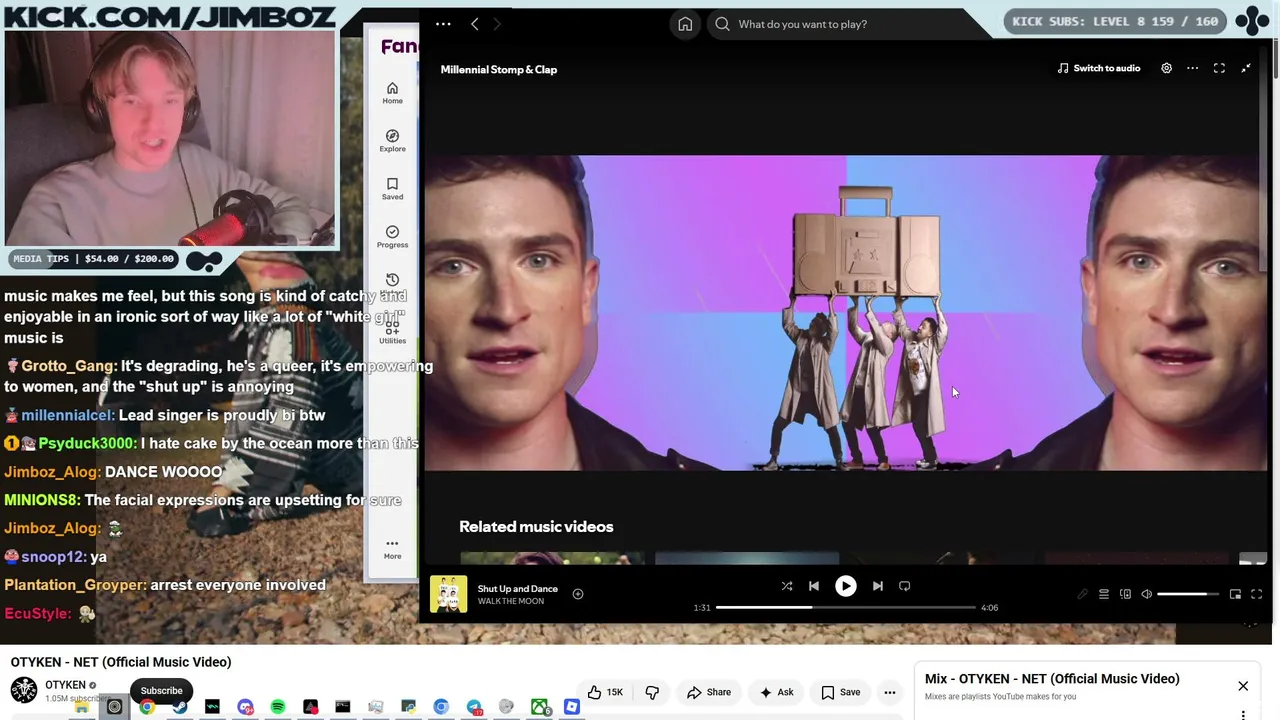Open the OTYKEN channel avatar
1280x720 pixels.
(24, 690)
